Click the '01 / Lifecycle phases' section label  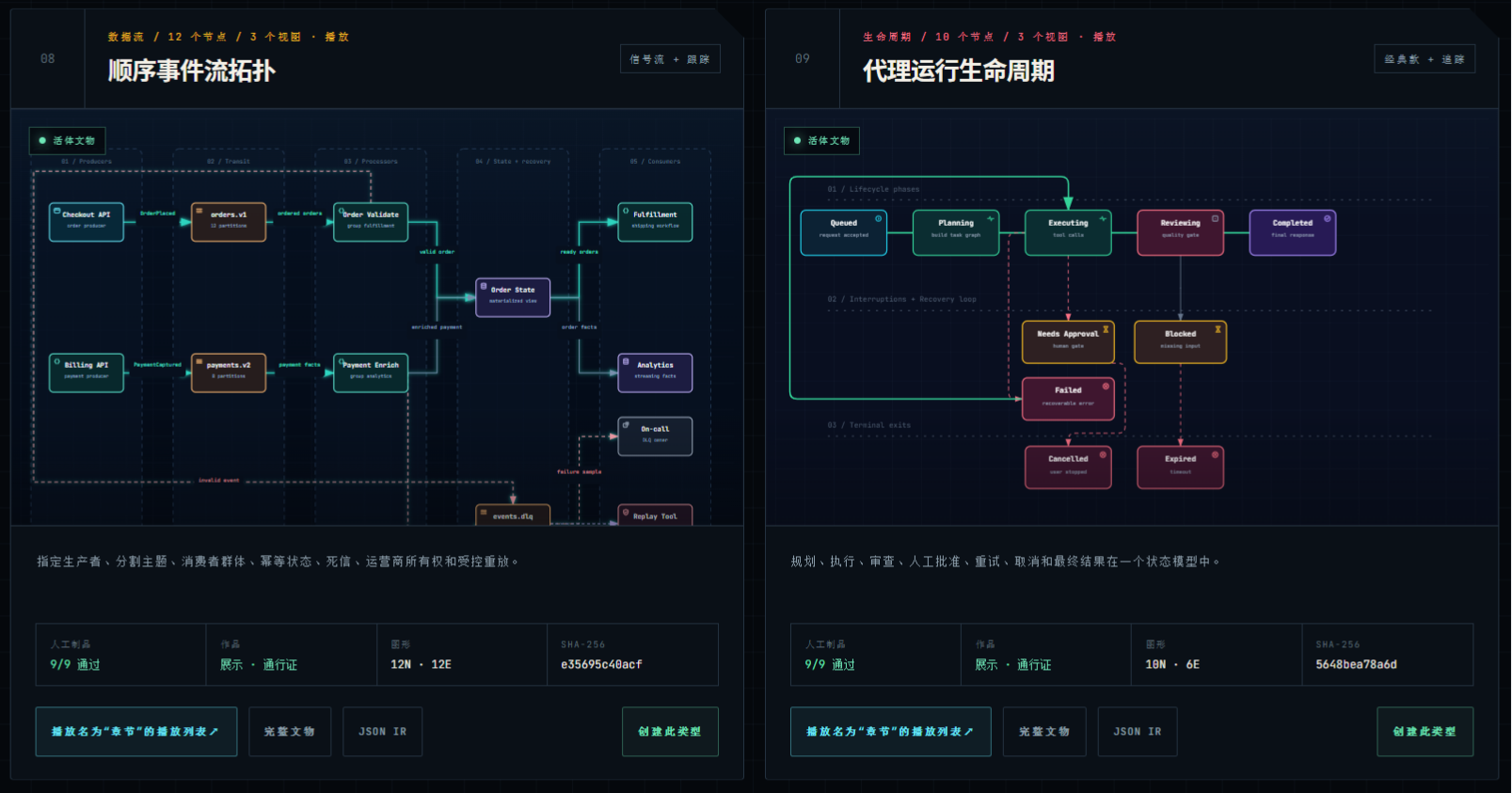point(873,189)
